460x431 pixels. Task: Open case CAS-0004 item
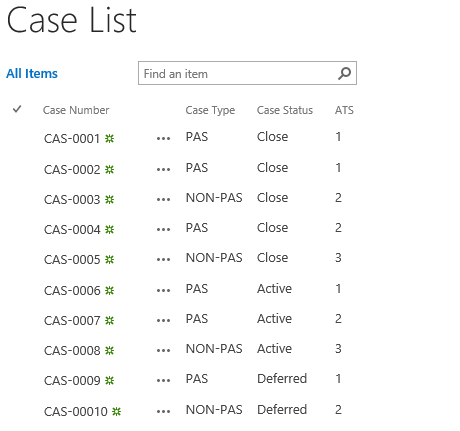point(72,230)
